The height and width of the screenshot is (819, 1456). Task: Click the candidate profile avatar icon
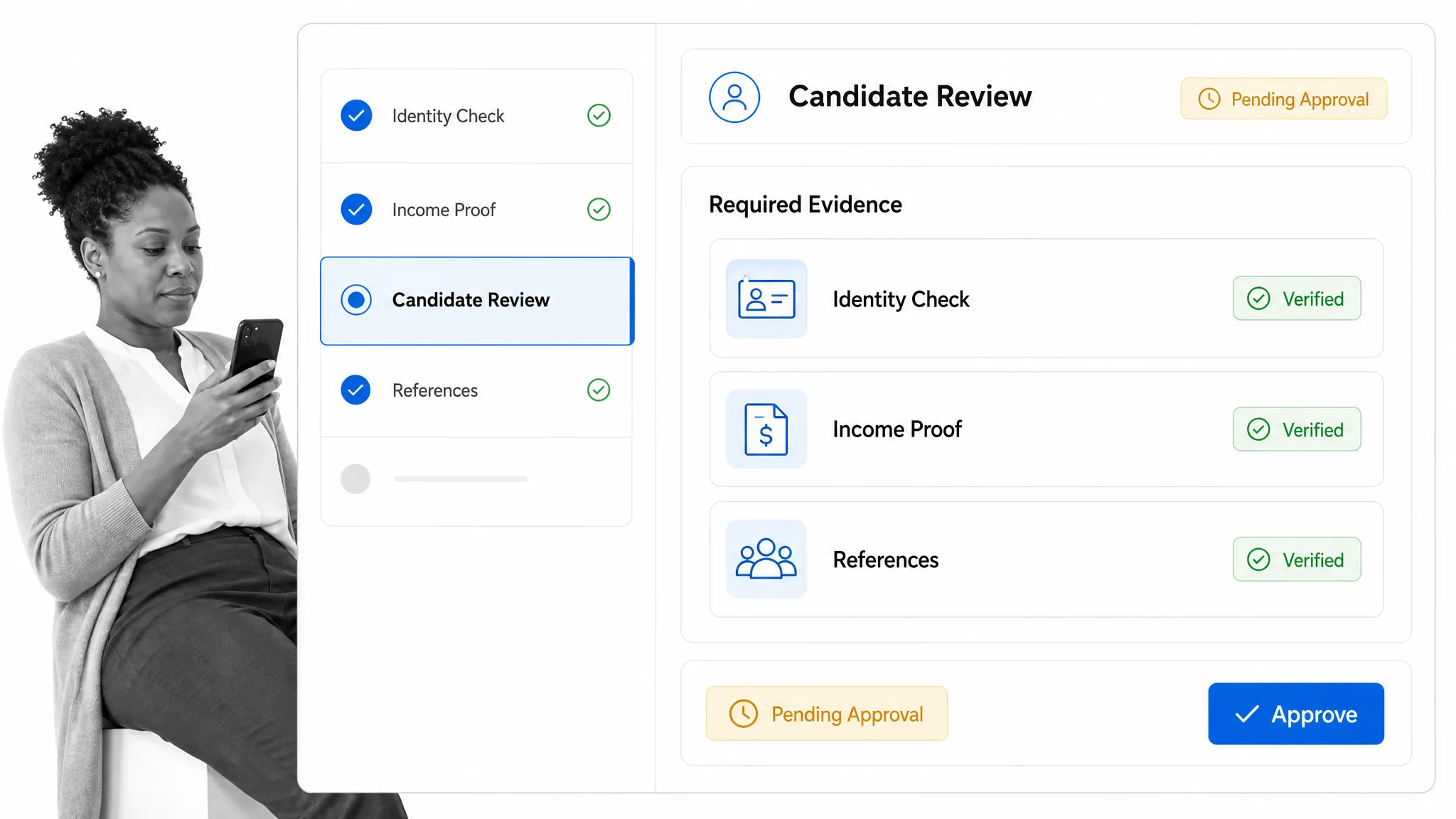734,97
